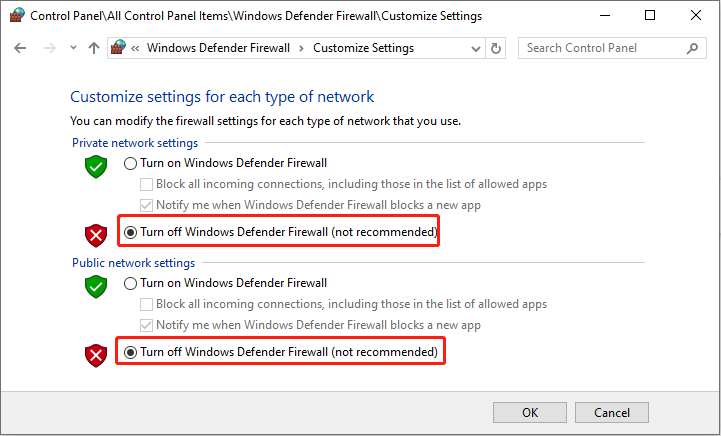721x436 pixels.
Task: Turn on Windows Defender Firewall for private network
Action: pyautogui.click(x=130, y=163)
